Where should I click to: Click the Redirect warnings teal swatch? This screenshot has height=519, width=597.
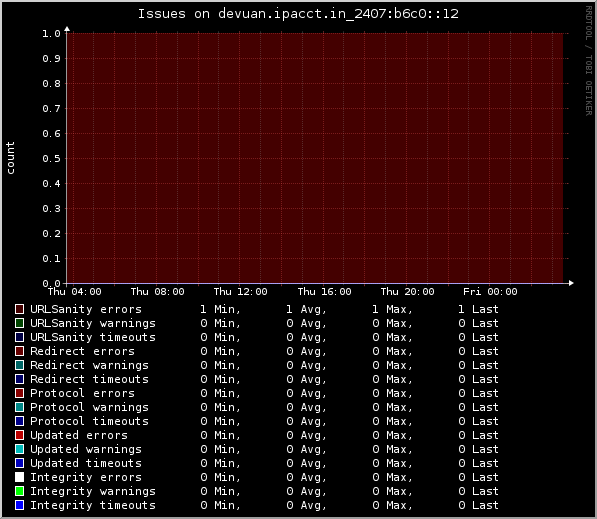tap(19, 365)
